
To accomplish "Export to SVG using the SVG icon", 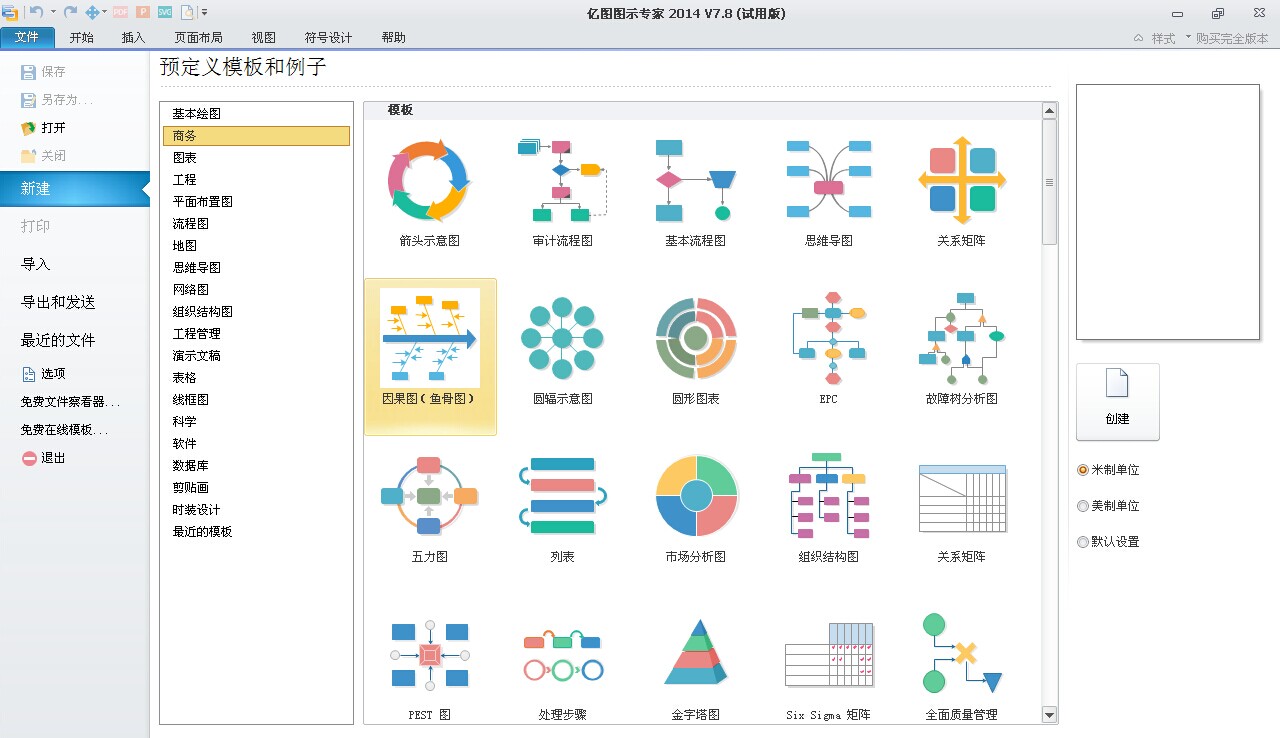I will [164, 12].
